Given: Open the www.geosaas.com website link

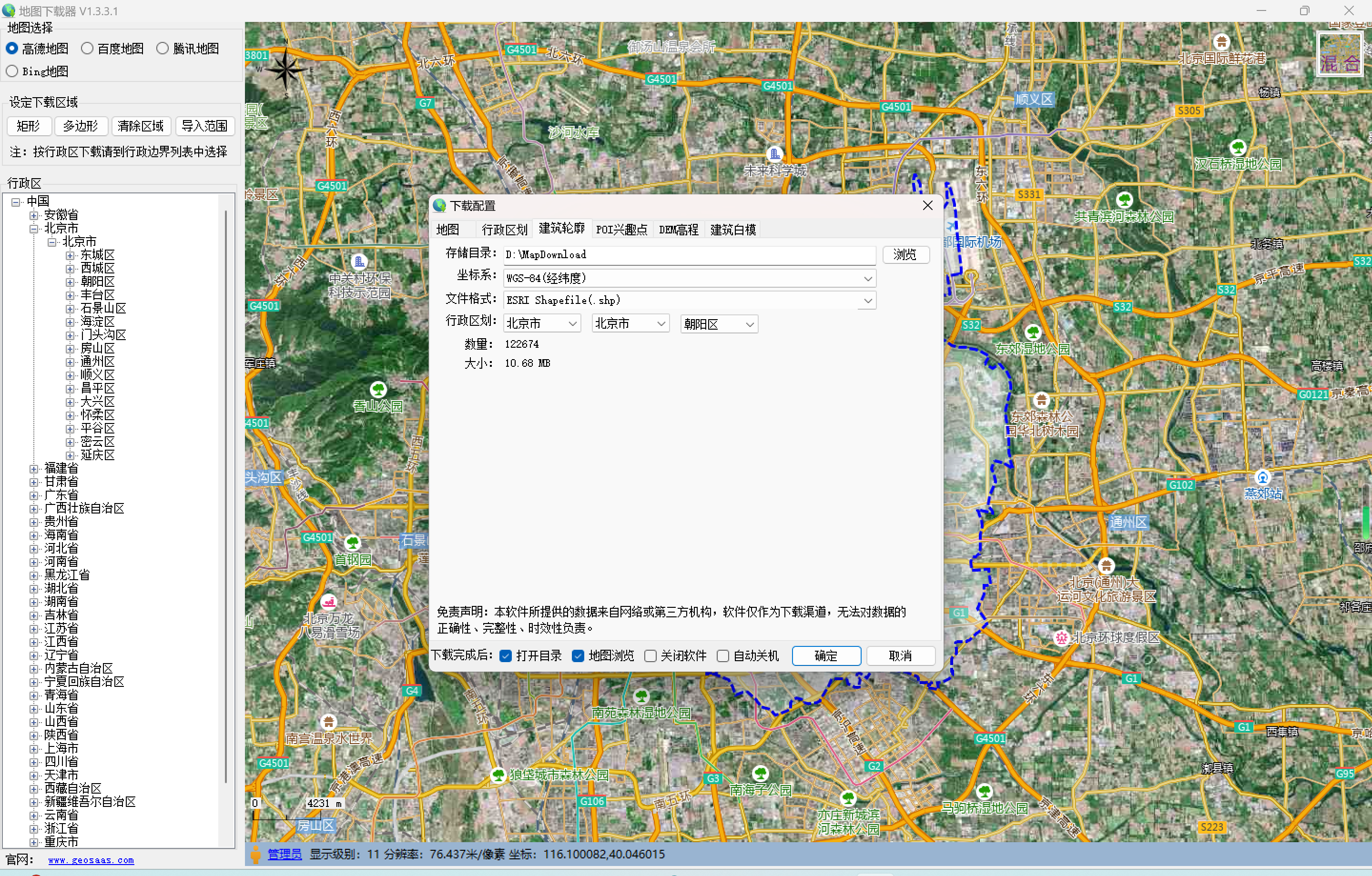Looking at the screenshot, I should pos(91,861).
